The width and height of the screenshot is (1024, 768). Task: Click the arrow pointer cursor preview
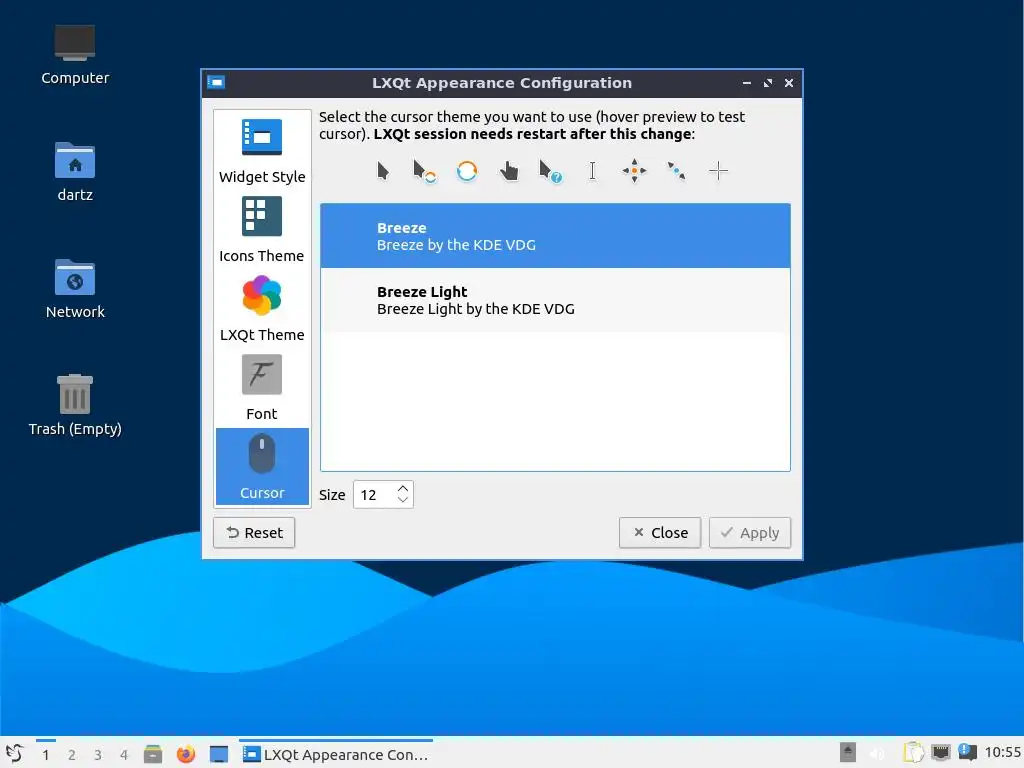point(383,171)
